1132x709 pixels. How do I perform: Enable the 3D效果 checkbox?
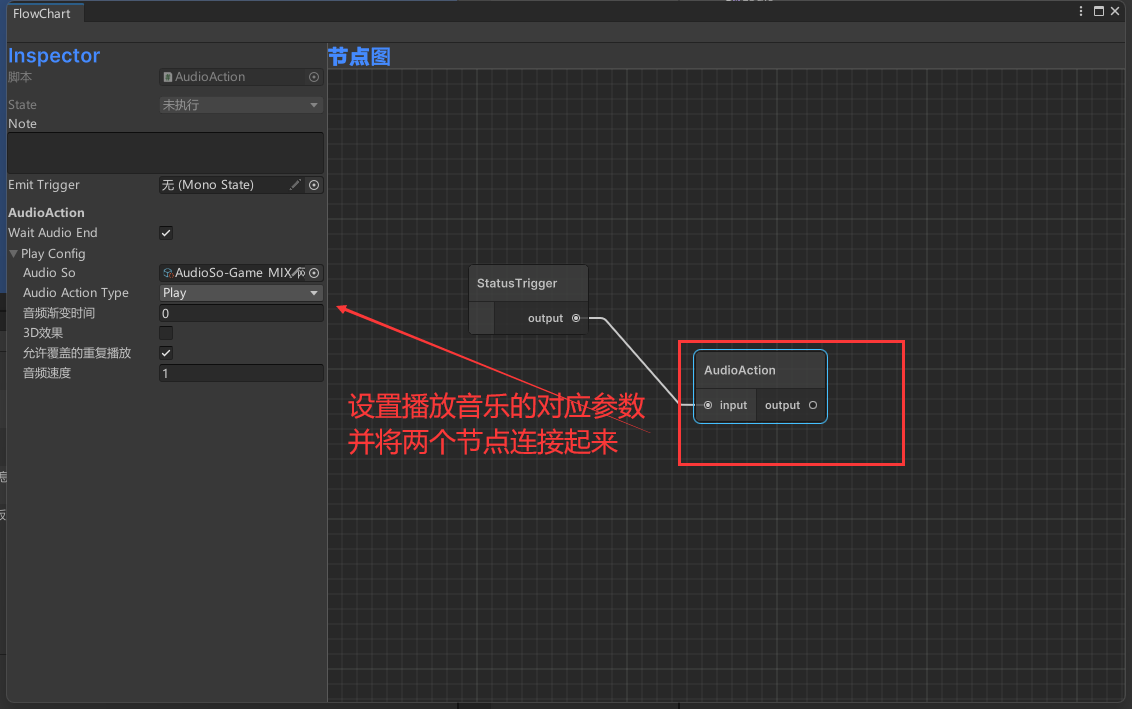click(165, 332)
